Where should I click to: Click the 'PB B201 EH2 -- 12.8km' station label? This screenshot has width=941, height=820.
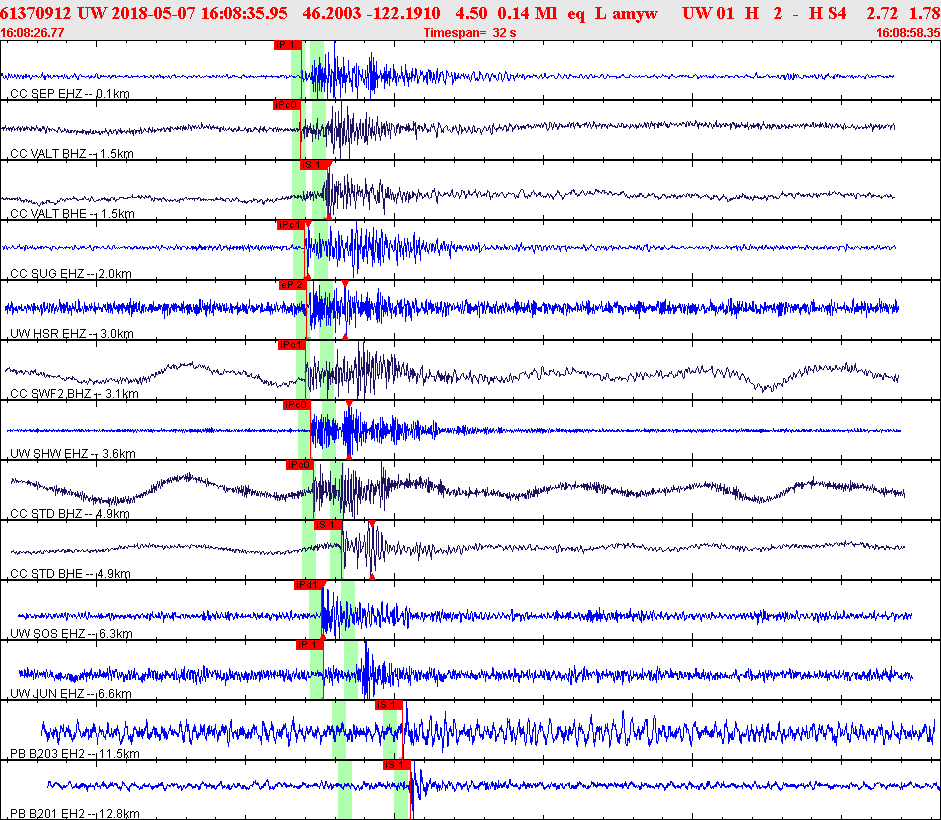point(75,814)
